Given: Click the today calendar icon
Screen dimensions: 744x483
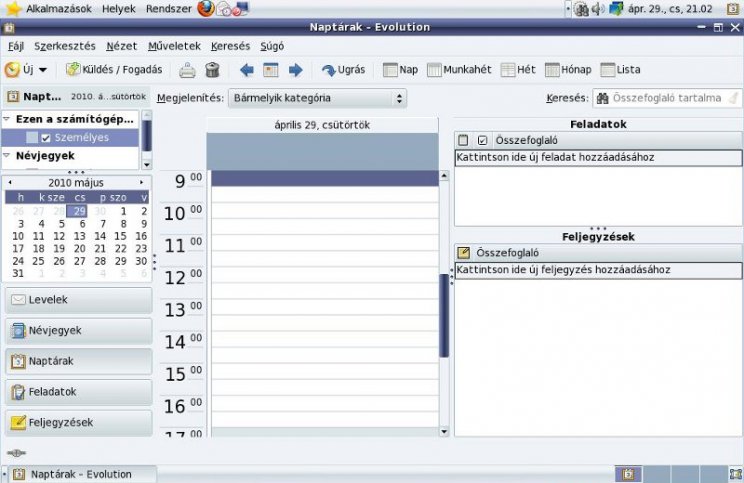Looking at the screenshot, I should (271, 70).
